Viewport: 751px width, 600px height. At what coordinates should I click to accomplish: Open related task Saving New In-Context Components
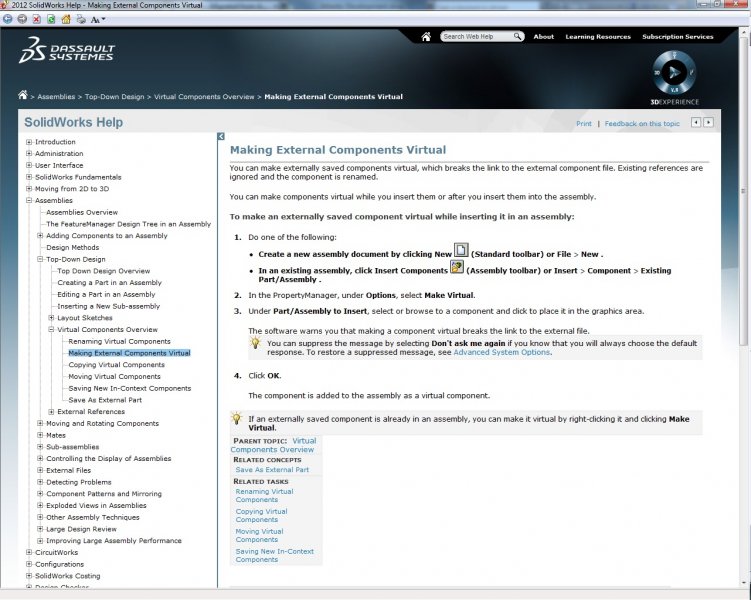click(274, 555)
